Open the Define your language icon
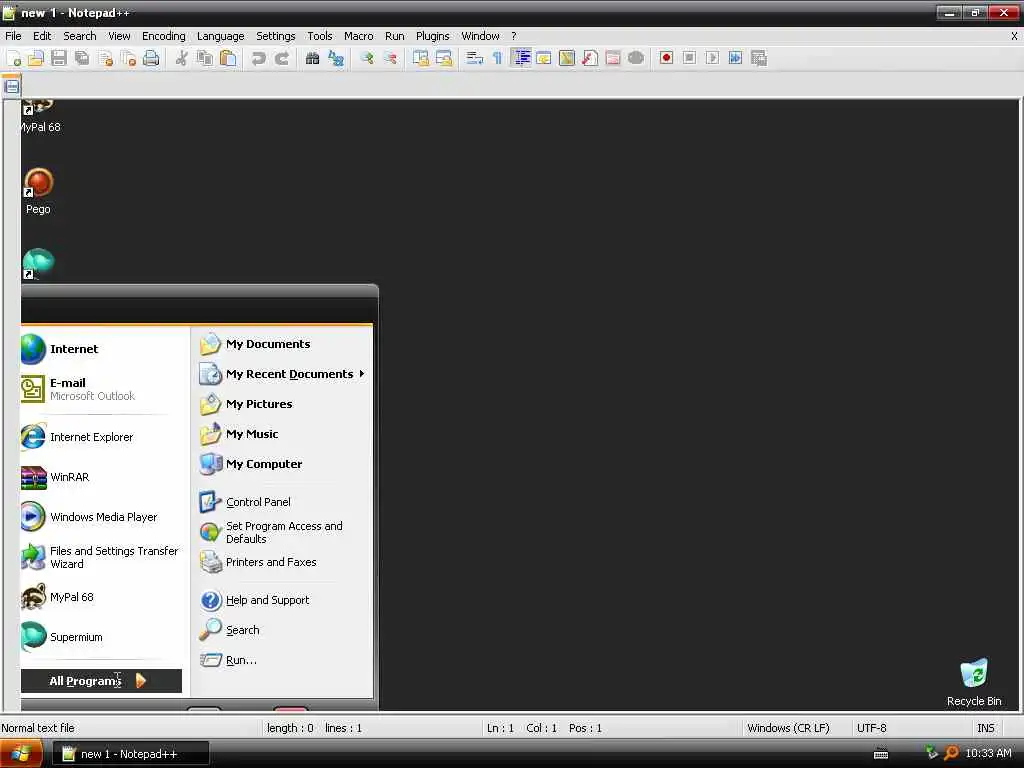The width and height of the screenshot is (1024, 768). [x=543, y=58]
